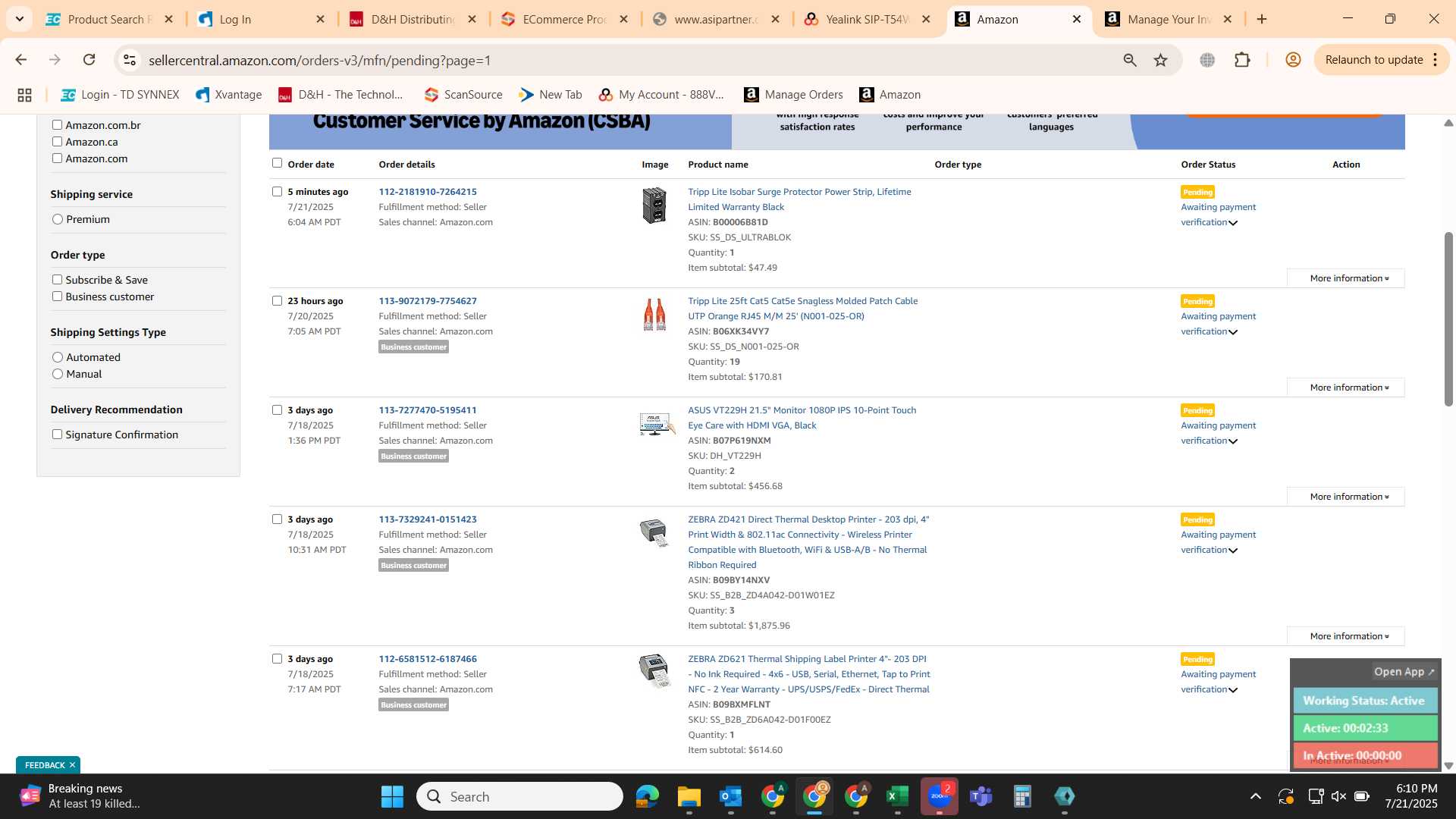
Task: Open order 113-9072179-7754627 details
Action: [x=428, y=301]
